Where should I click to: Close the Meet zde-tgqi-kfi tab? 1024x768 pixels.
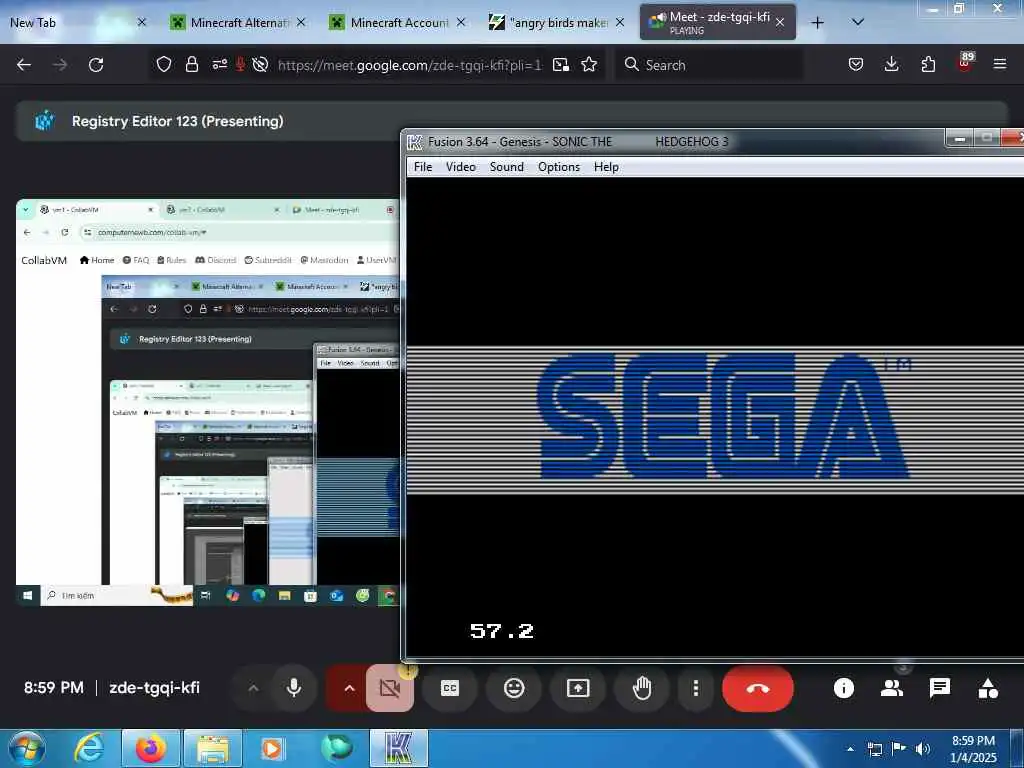(780, 22)
